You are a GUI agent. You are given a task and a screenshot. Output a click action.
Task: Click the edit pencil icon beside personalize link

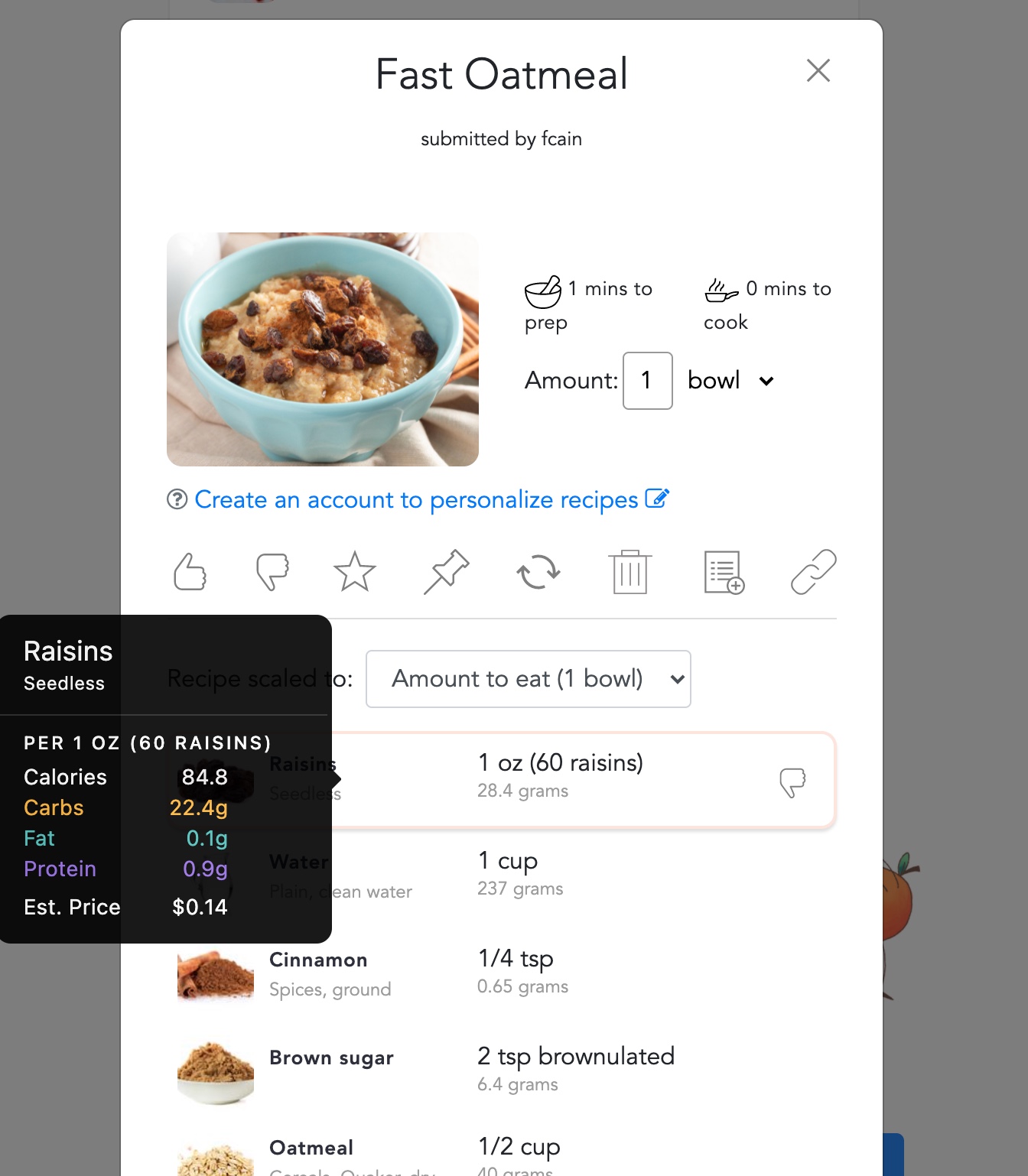tap(657, 499)
